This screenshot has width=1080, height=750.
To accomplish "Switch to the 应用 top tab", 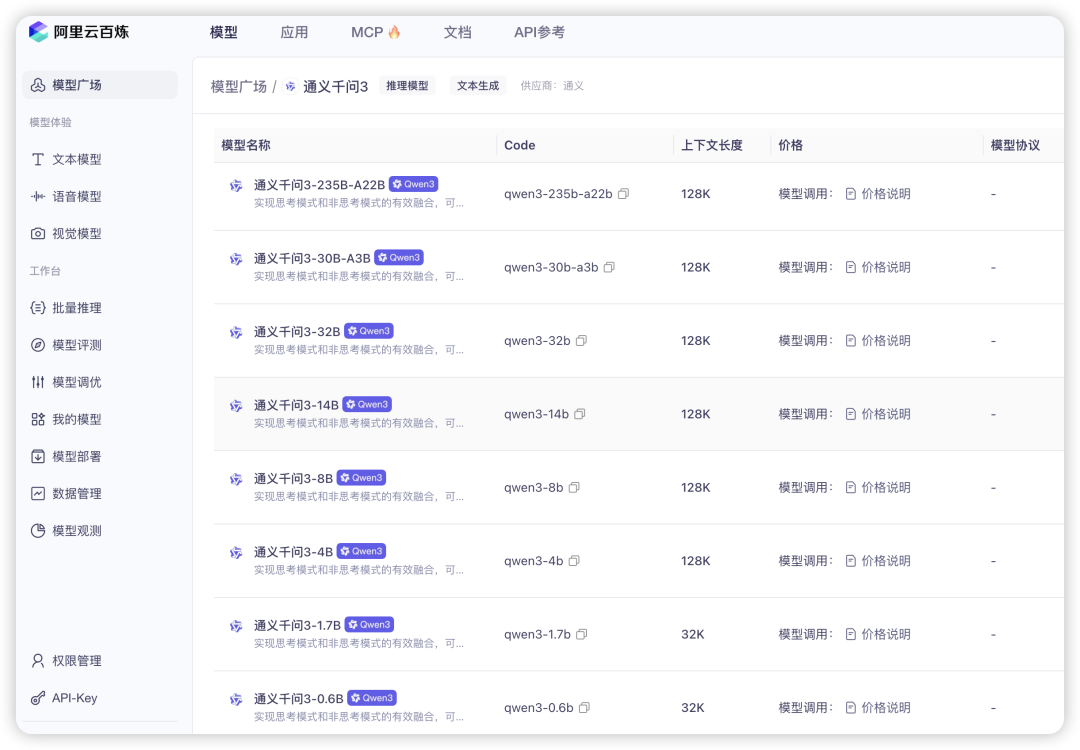I will [x=294, y=32].
